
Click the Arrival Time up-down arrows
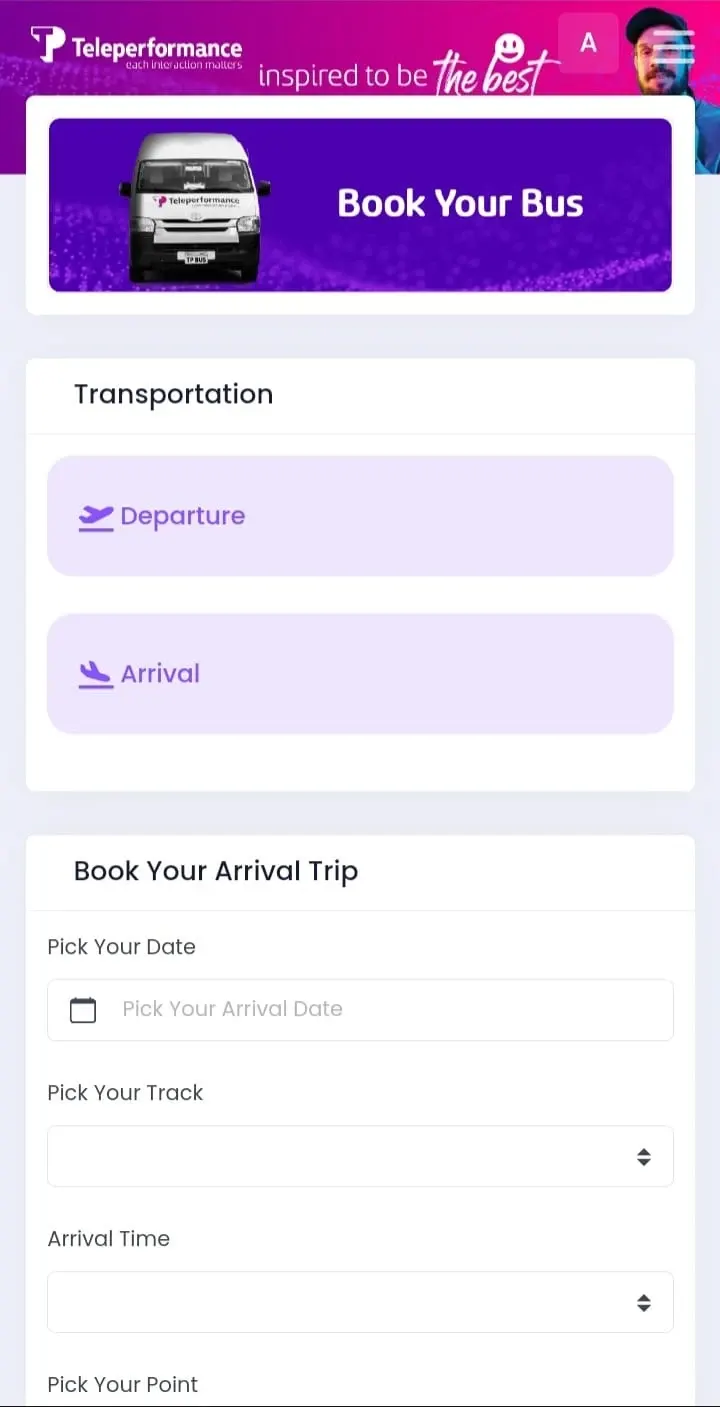tap(644, 1302)
